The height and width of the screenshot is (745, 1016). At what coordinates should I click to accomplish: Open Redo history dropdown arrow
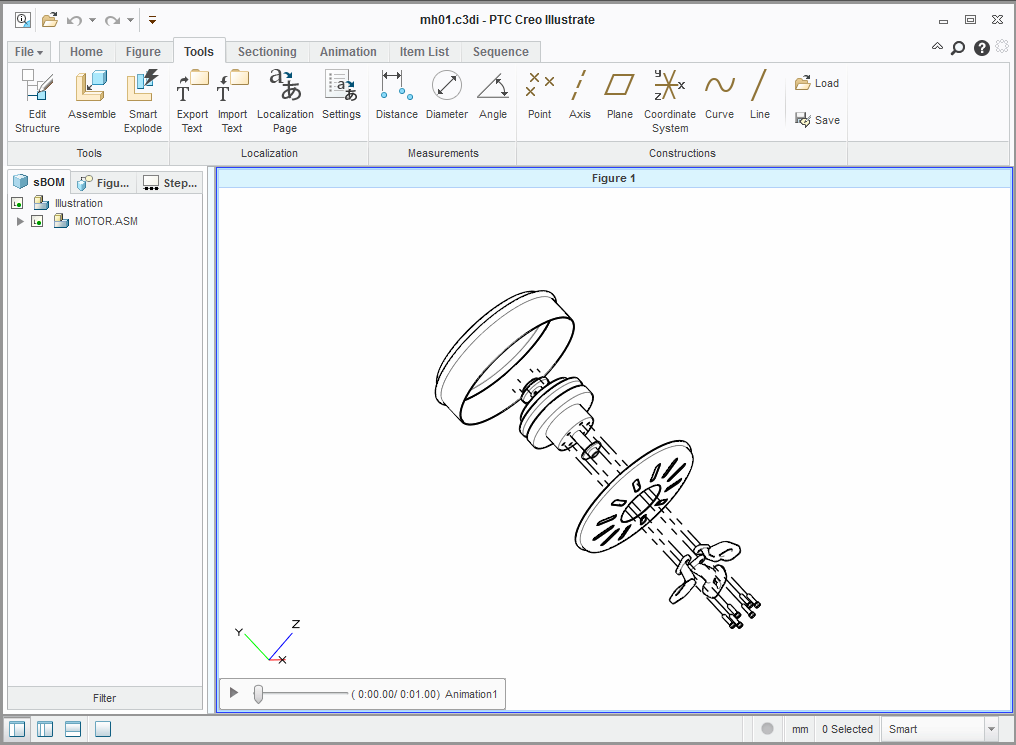(130, 20)
